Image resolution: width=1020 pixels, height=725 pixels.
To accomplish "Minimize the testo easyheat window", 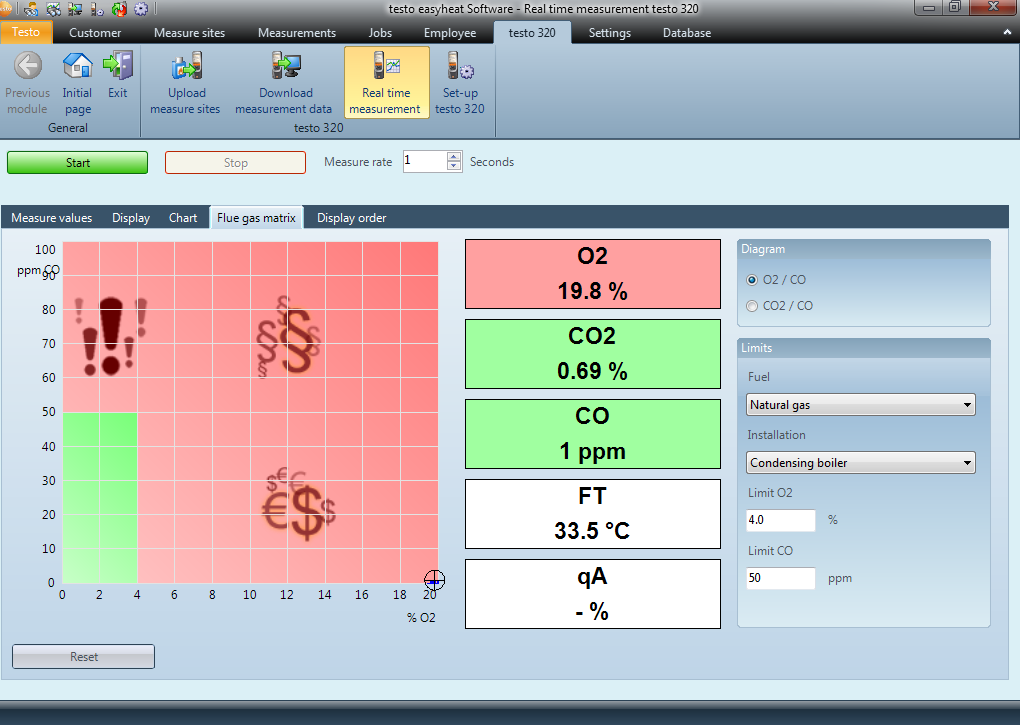I will pos(929,8).
